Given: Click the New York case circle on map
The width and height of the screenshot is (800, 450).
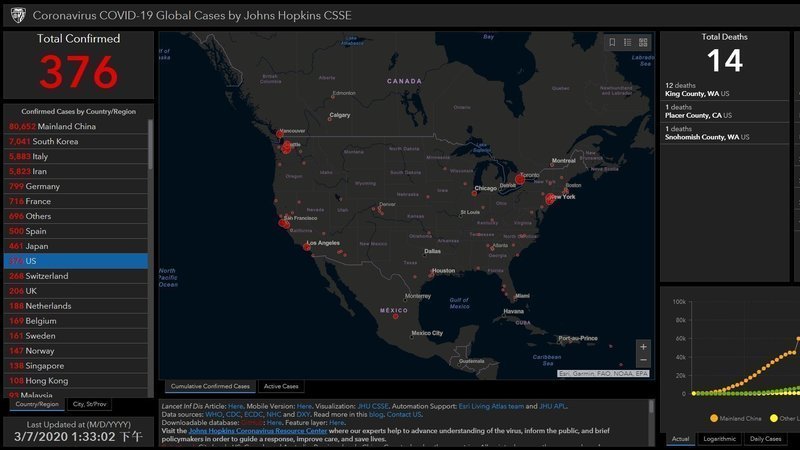Looking at the screenshot, I should click(550, 199).
